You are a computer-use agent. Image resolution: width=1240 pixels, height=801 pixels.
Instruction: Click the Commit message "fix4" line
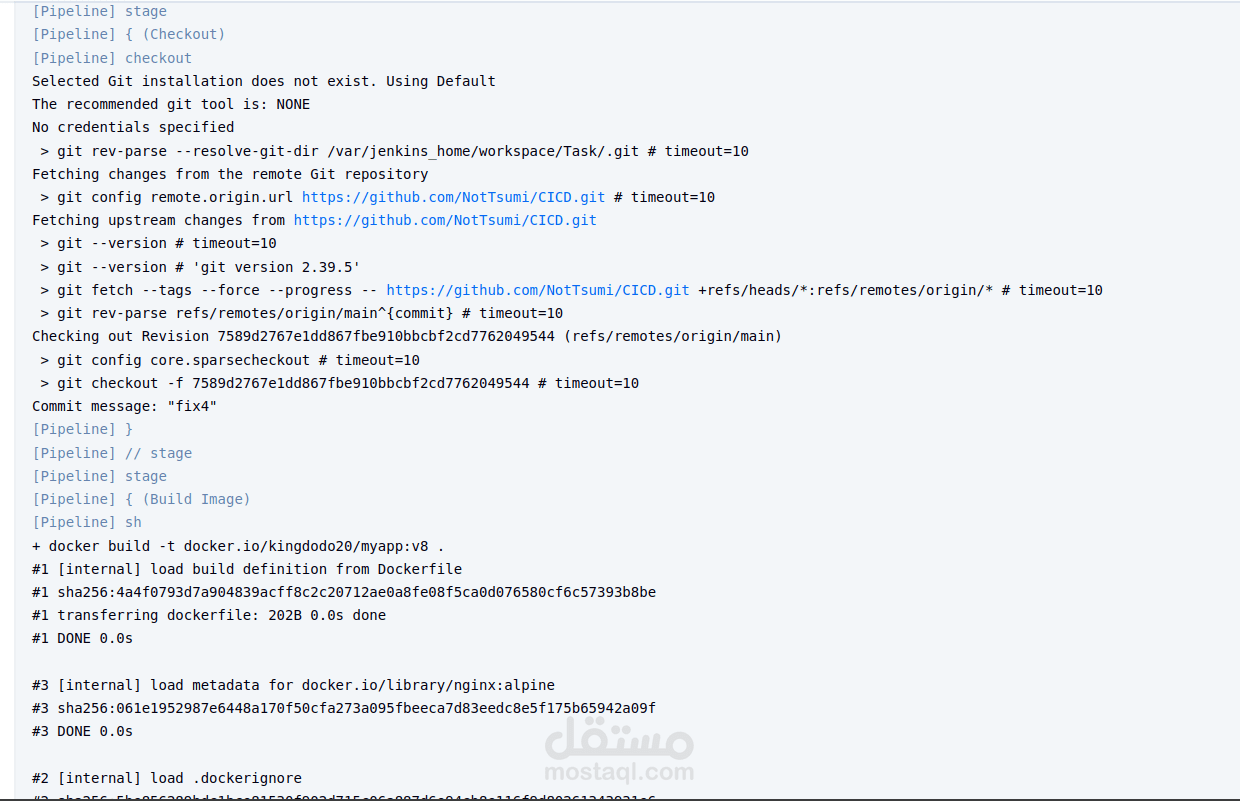click(x=124, y=406)
